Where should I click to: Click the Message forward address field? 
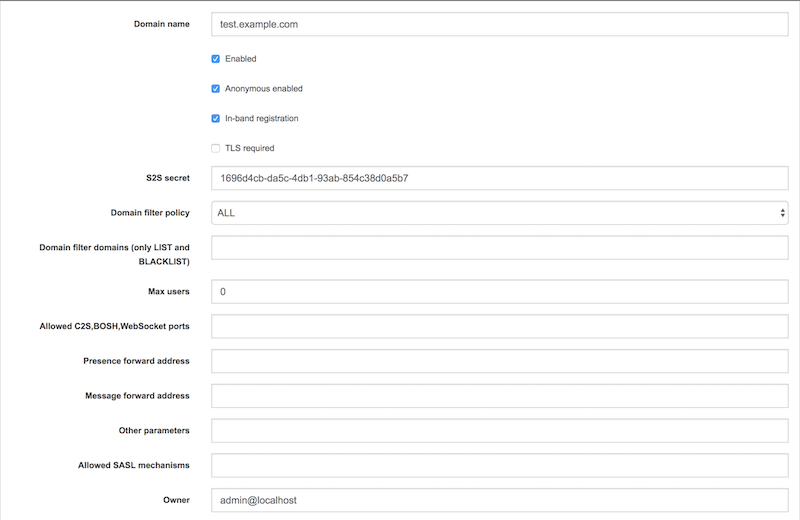coord(500,395)
